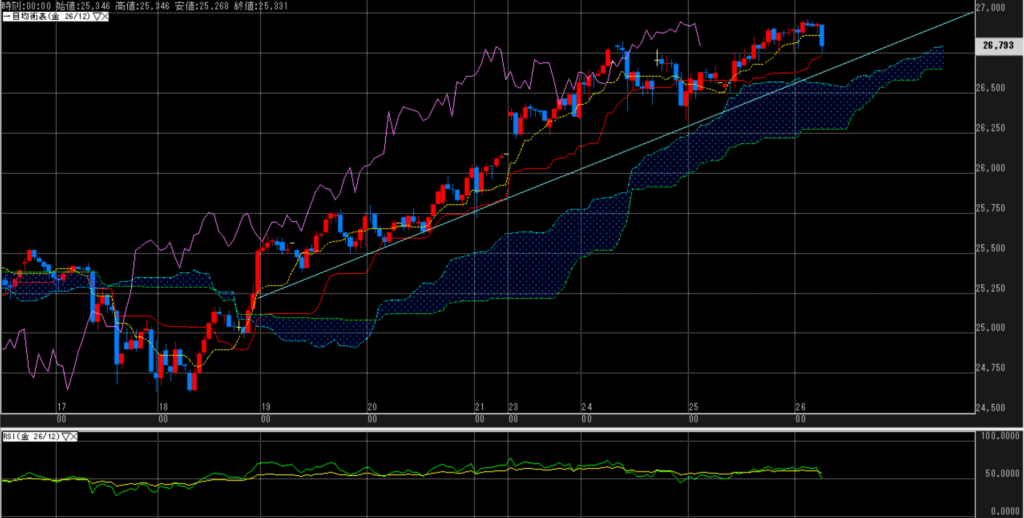Click date label 24 on the time axis

[x=586, y=407]
